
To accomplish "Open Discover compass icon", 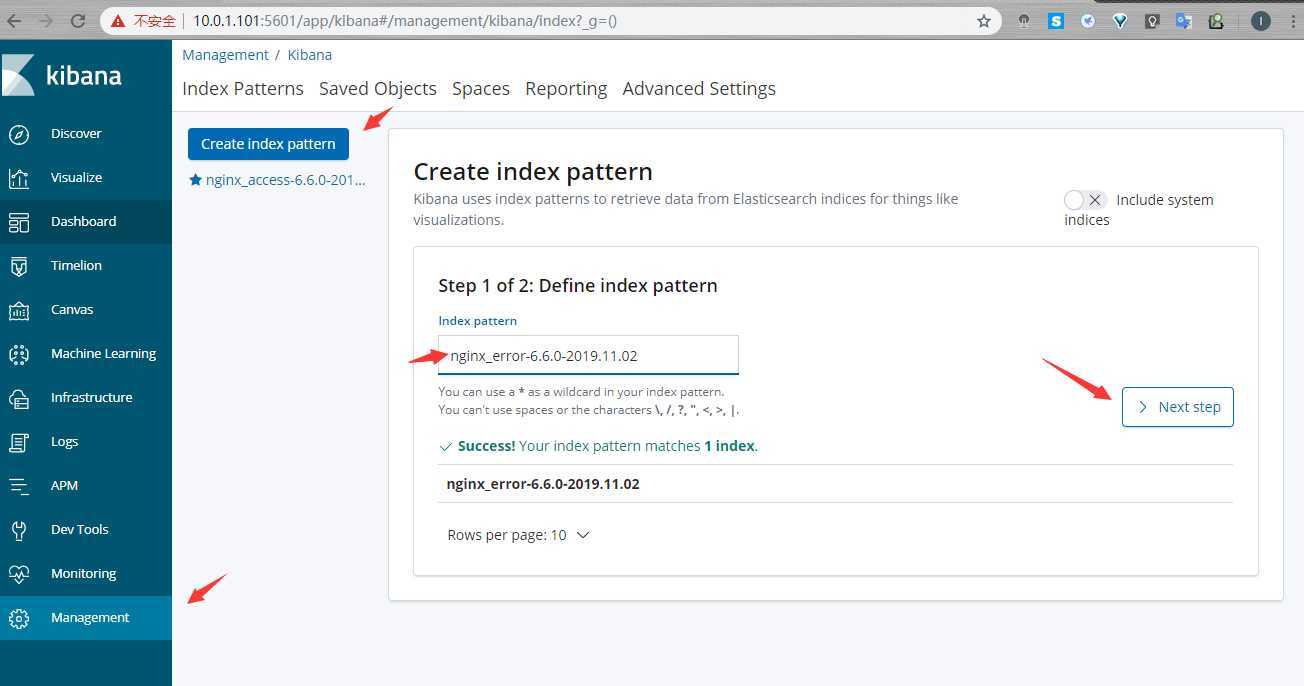I will click(x=19, y=134).
